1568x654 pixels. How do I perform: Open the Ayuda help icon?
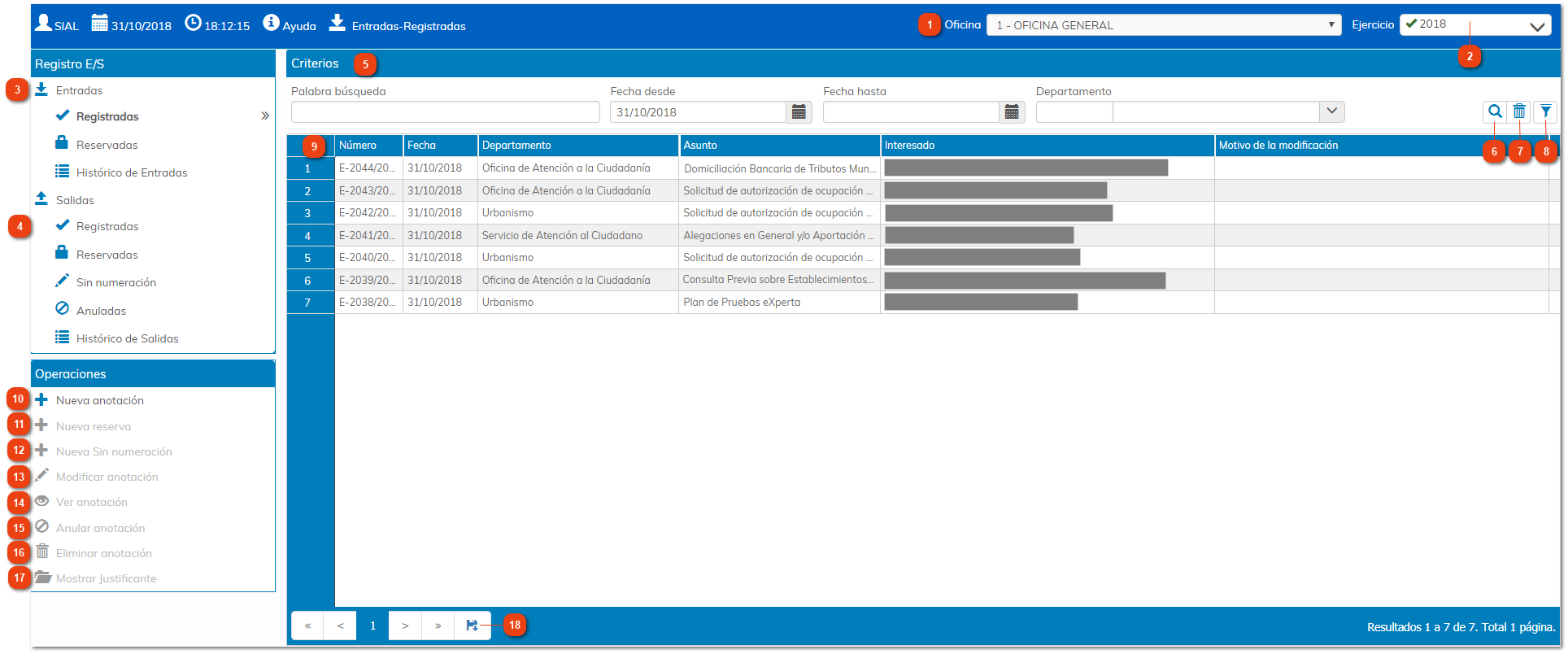pos(271,23)
